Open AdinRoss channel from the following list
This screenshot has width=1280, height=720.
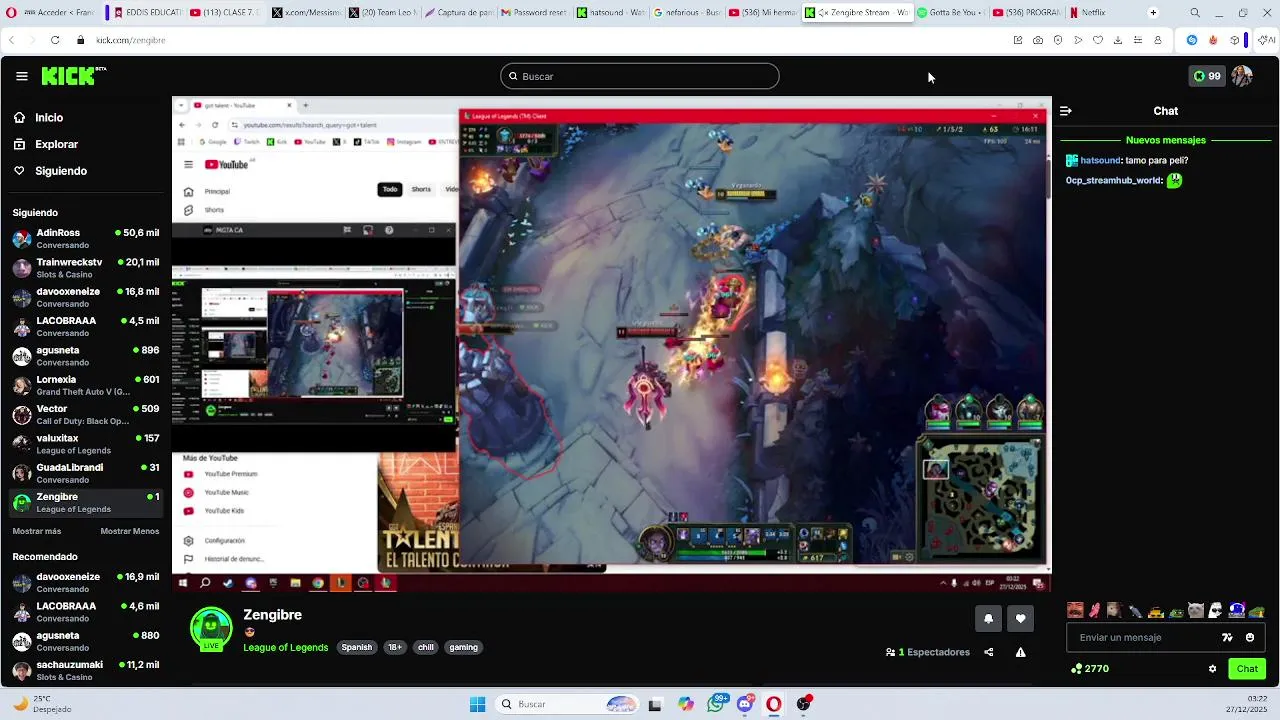click(86, 239)
